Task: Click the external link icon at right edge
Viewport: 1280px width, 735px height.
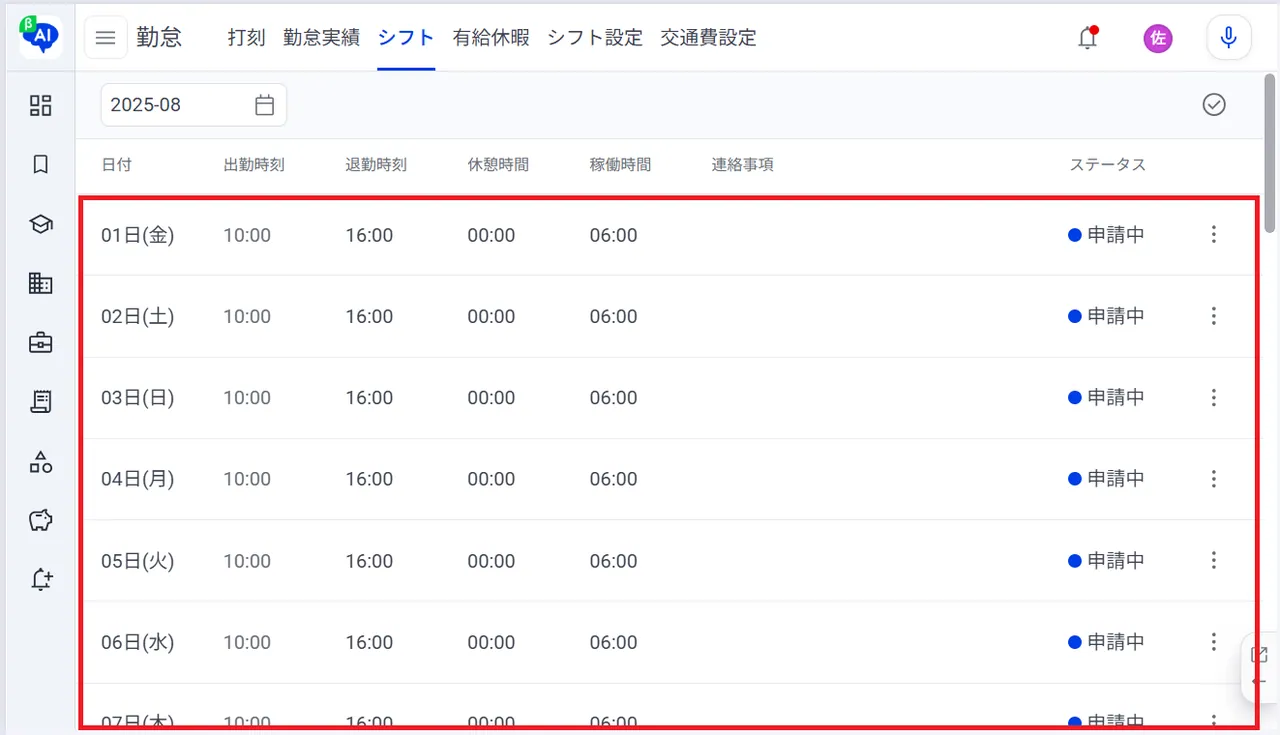Action: click(x=1260, y=655)
